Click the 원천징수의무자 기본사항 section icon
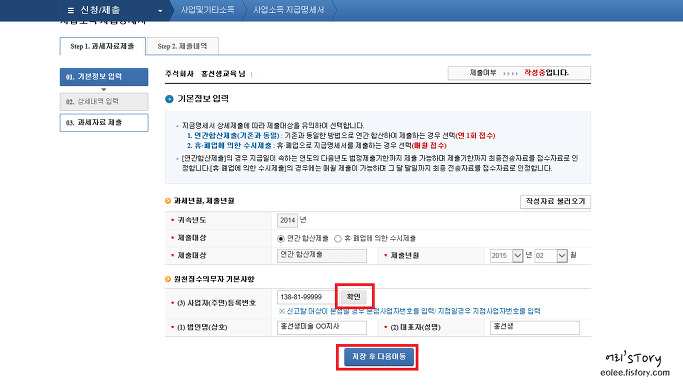 click(x=168, y=279)
